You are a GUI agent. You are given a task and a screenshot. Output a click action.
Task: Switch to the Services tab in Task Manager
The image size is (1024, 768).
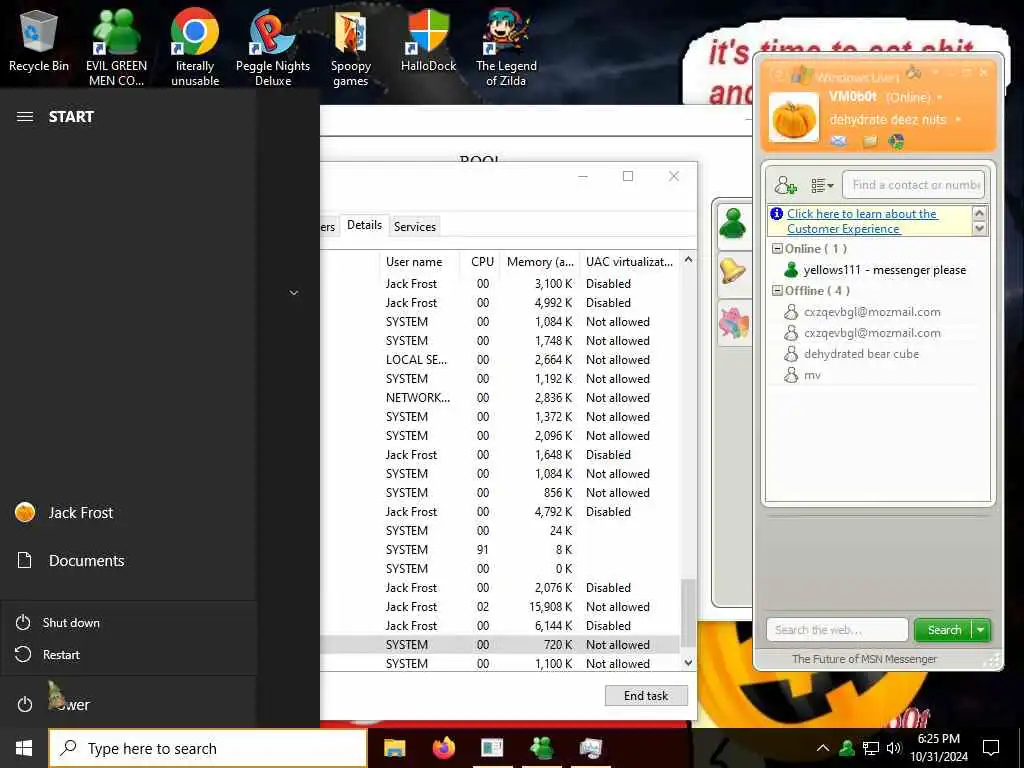click(x=415, y=227)
